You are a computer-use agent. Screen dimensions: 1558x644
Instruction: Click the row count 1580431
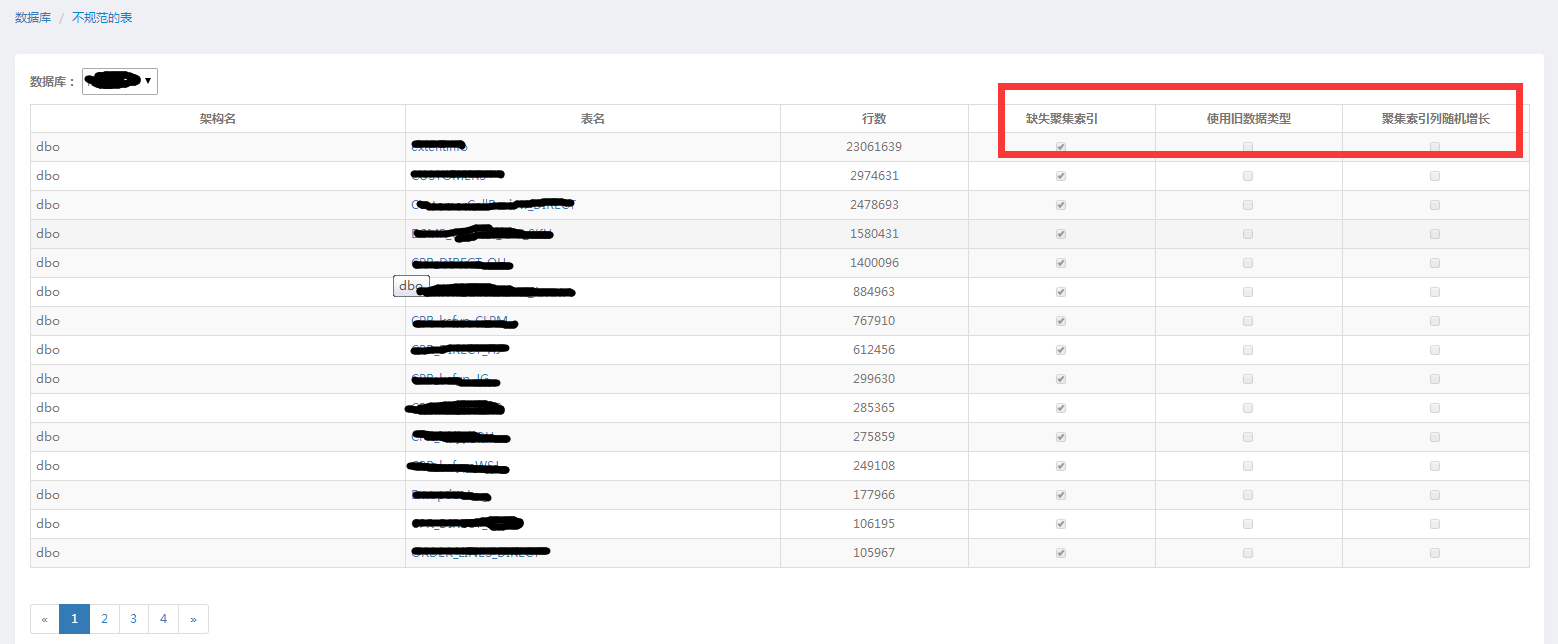(x=874, y=234)
